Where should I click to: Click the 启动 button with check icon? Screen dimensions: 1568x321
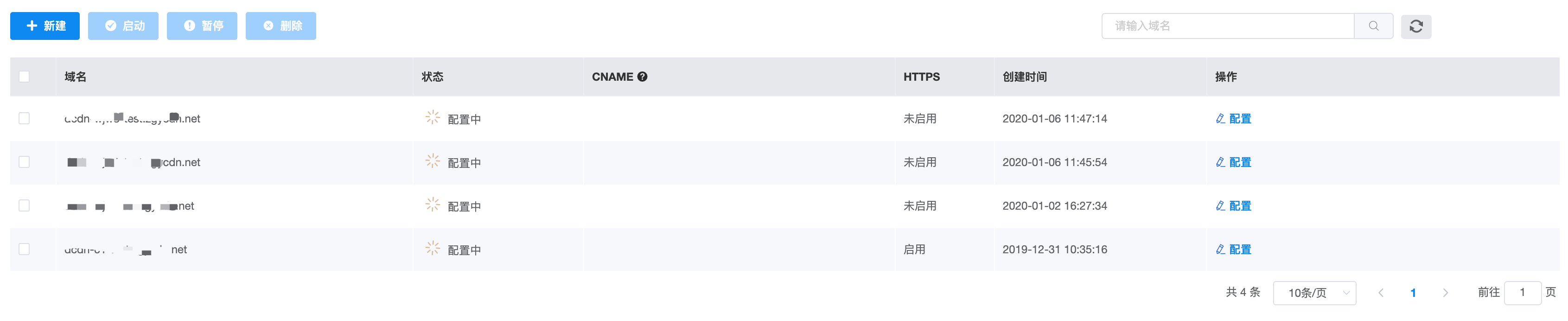[123, 26]
